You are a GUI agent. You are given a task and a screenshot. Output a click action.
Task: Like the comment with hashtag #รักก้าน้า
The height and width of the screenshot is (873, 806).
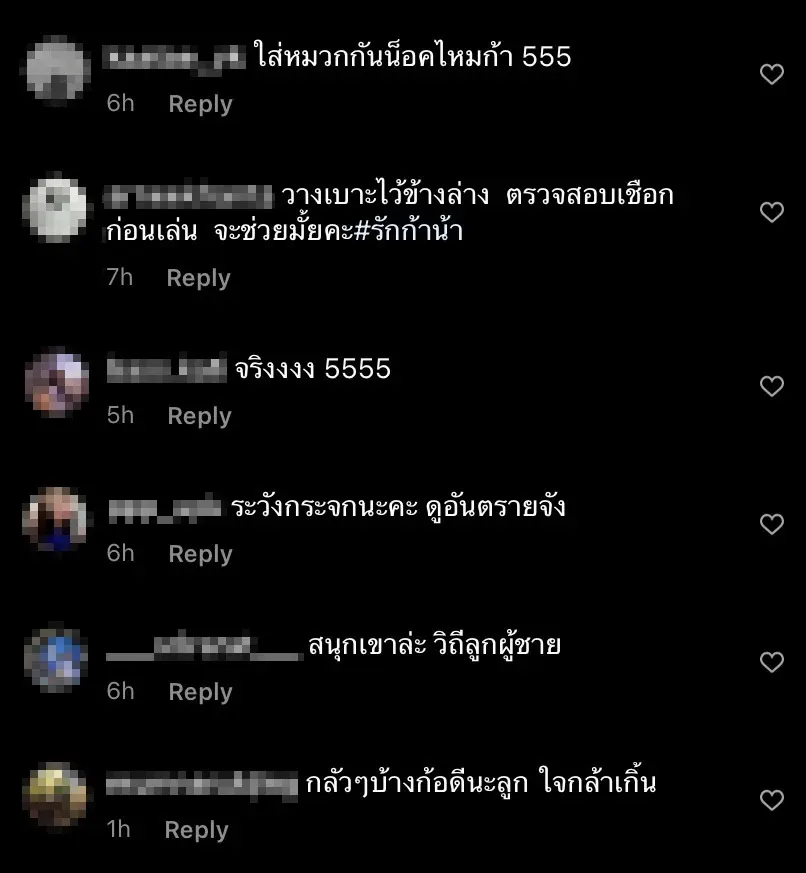771,212
